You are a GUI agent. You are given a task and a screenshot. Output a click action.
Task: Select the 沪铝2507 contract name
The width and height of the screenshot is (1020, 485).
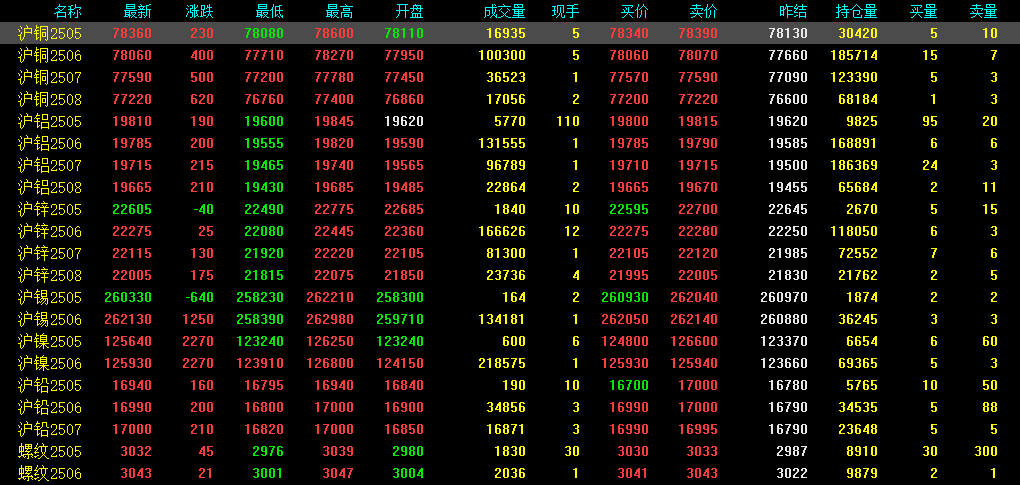point(49,165)
